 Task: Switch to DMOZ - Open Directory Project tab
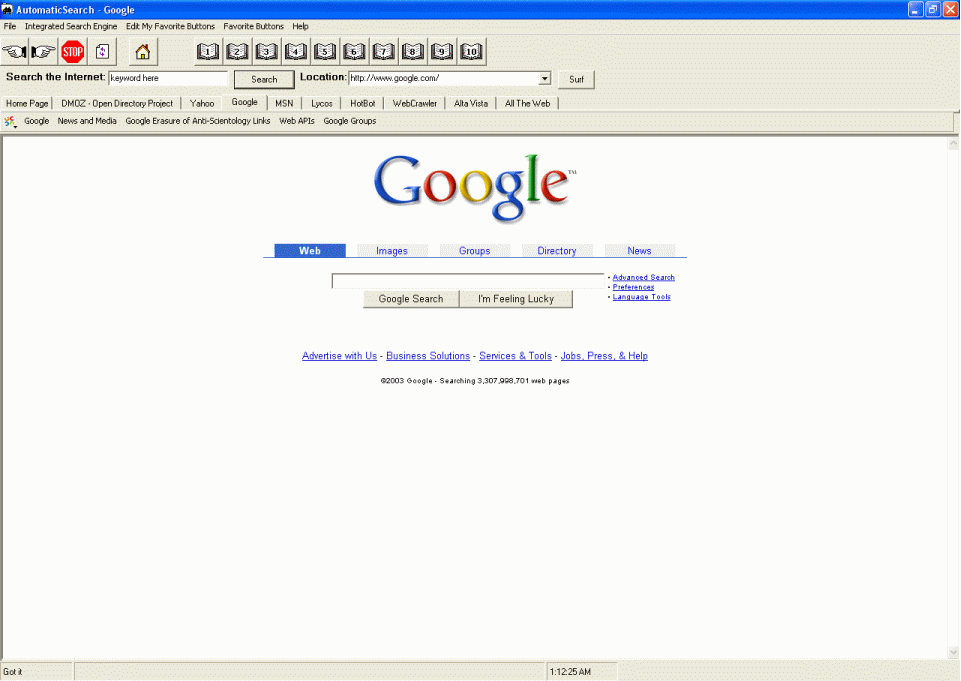pyautogui.click(x=117, y=104)
